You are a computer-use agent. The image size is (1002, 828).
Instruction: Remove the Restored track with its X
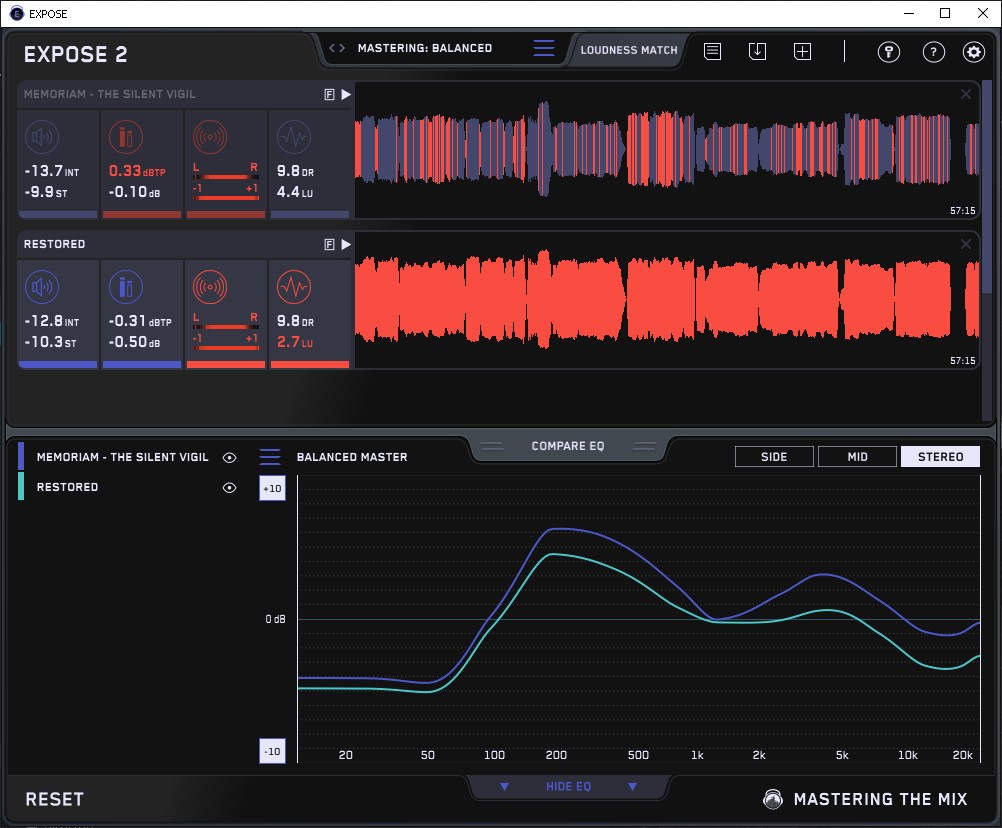click(x=965, y=244)
